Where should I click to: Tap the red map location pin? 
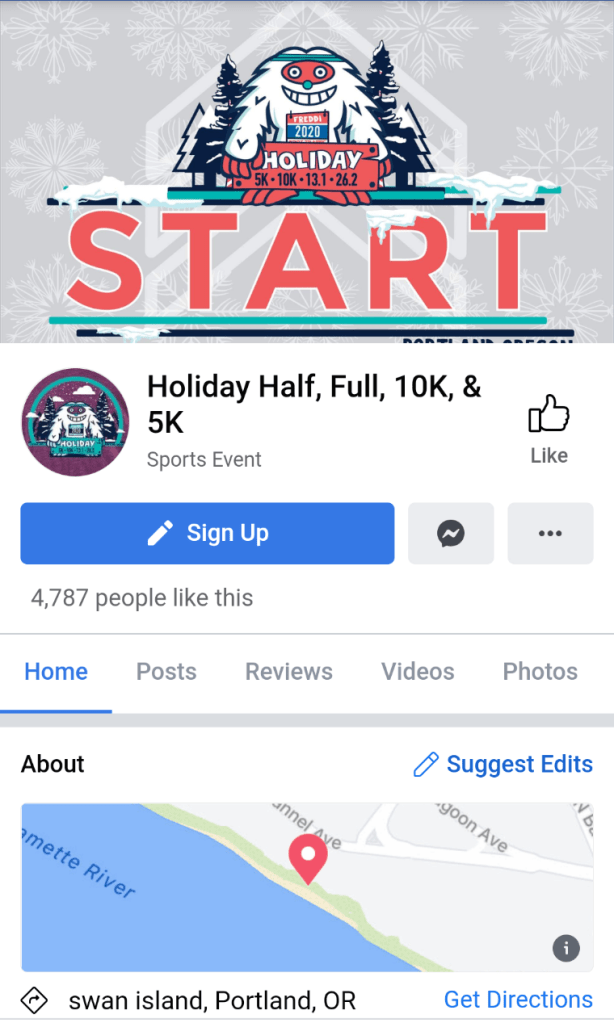click(308, 861)
